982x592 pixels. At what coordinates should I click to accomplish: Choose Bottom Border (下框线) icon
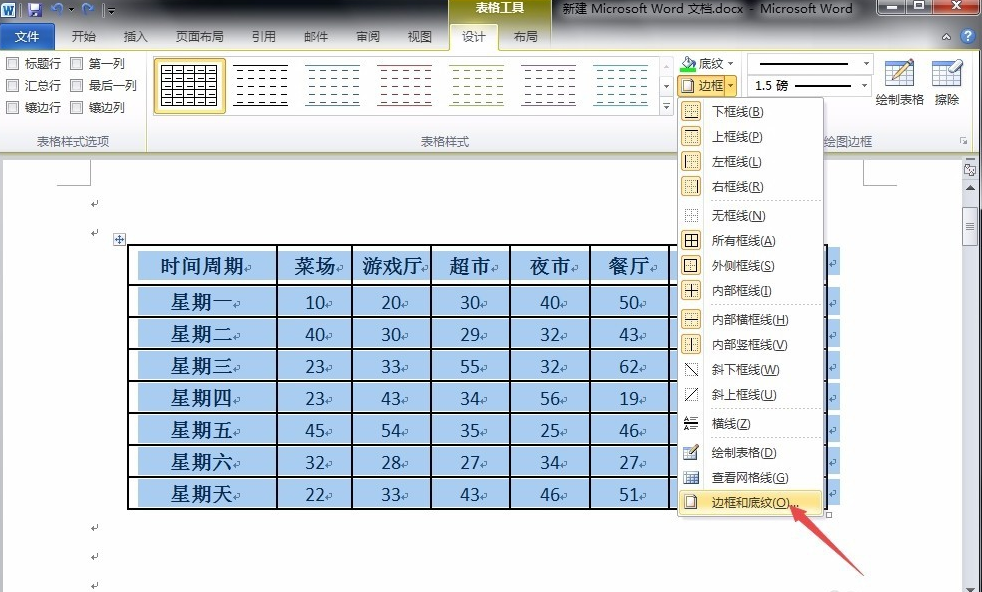tap(691, 112)
